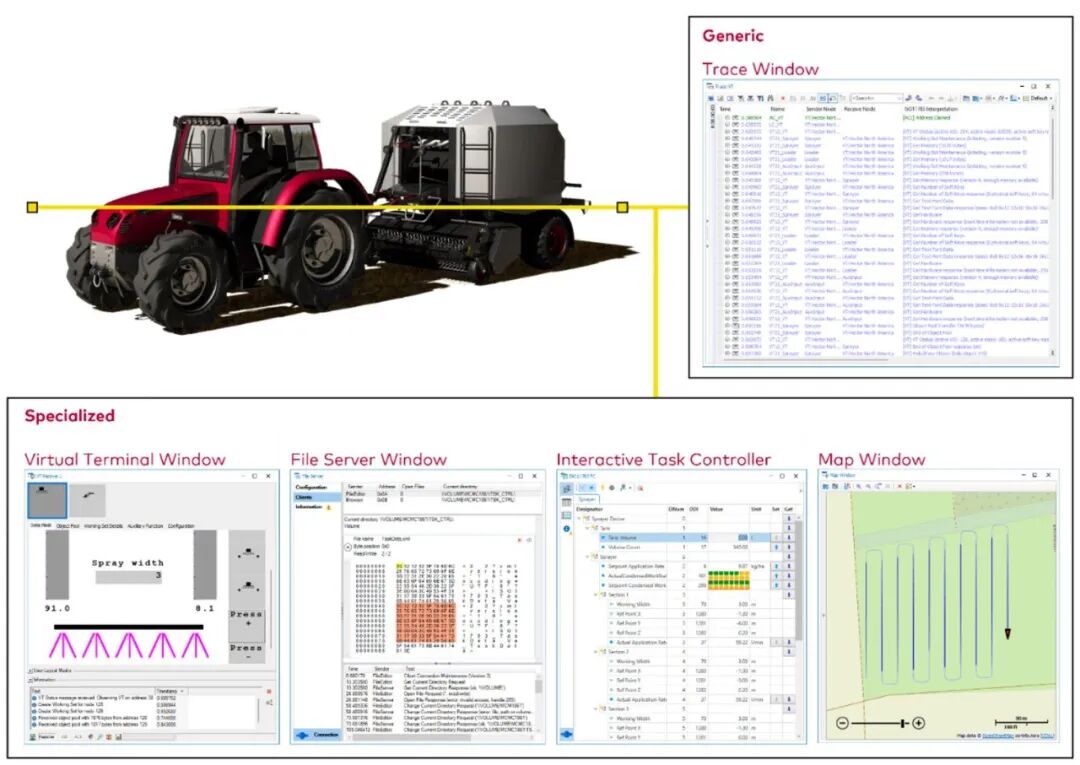Click the Get button for Sprayer Device row
This screenshot has width=1080, height=765.
pyautogui.click(x=789, y=518)
